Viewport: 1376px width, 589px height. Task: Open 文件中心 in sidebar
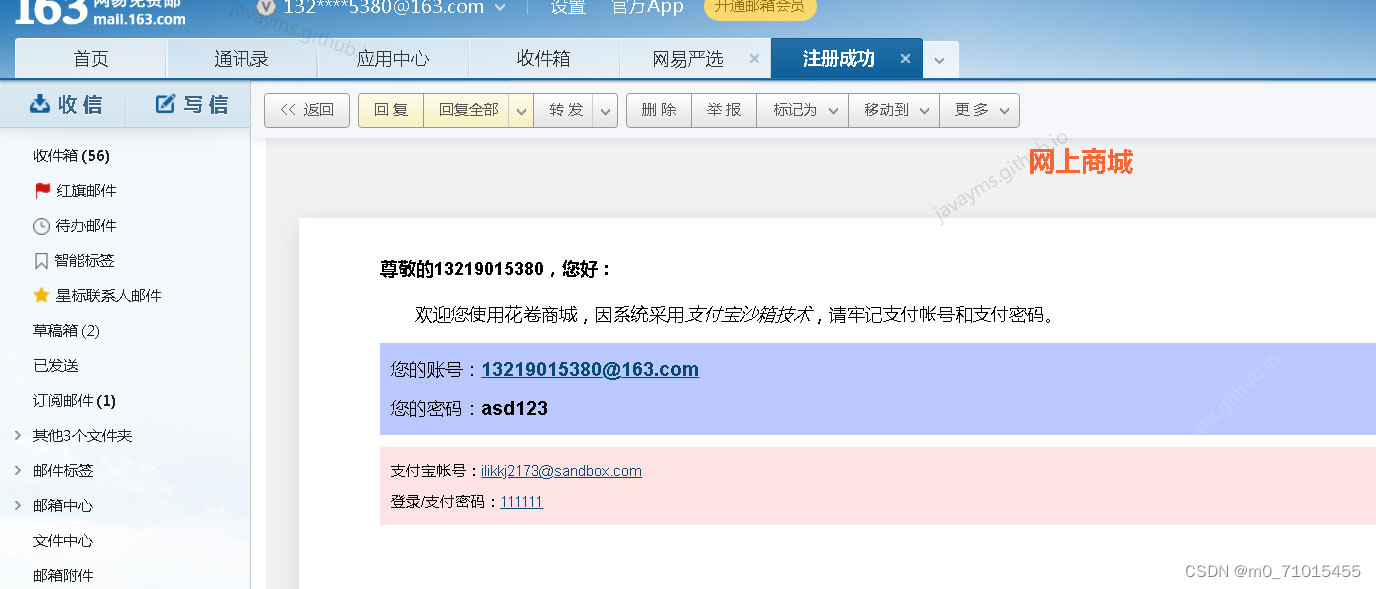pos(63,540)
